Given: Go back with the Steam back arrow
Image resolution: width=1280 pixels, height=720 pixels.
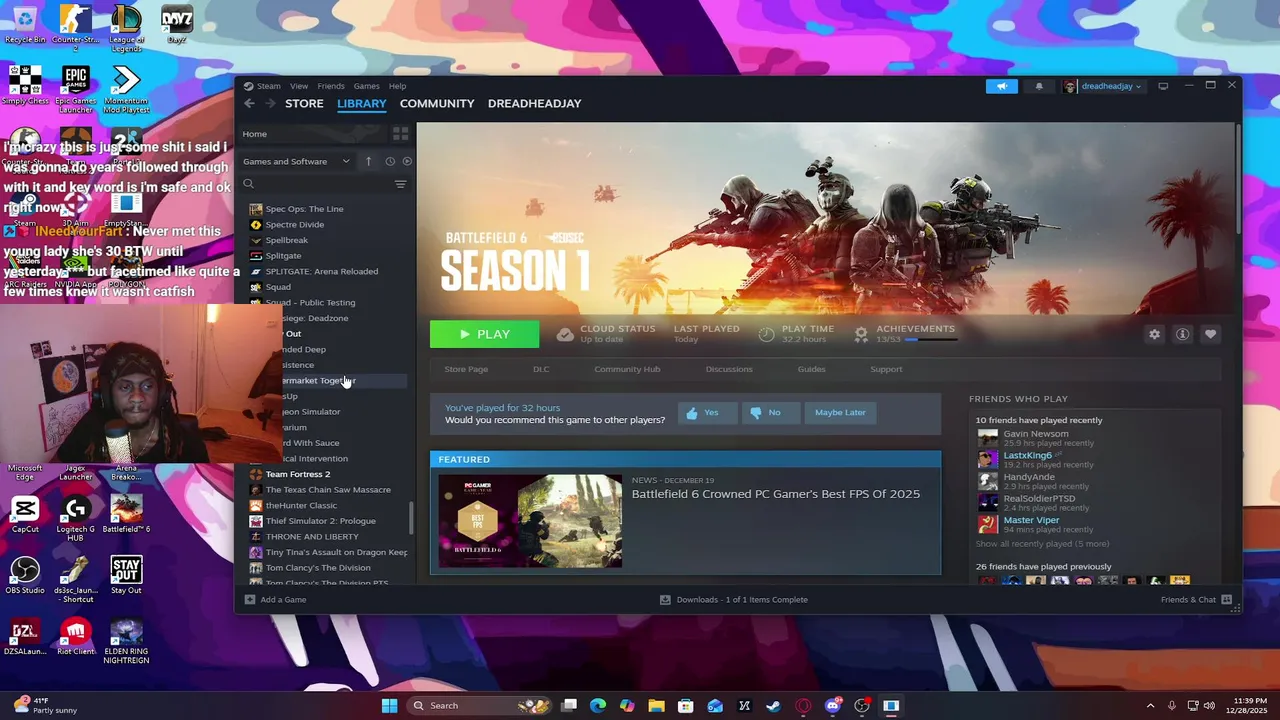Looking at the screenshot, I should point(250,104).
